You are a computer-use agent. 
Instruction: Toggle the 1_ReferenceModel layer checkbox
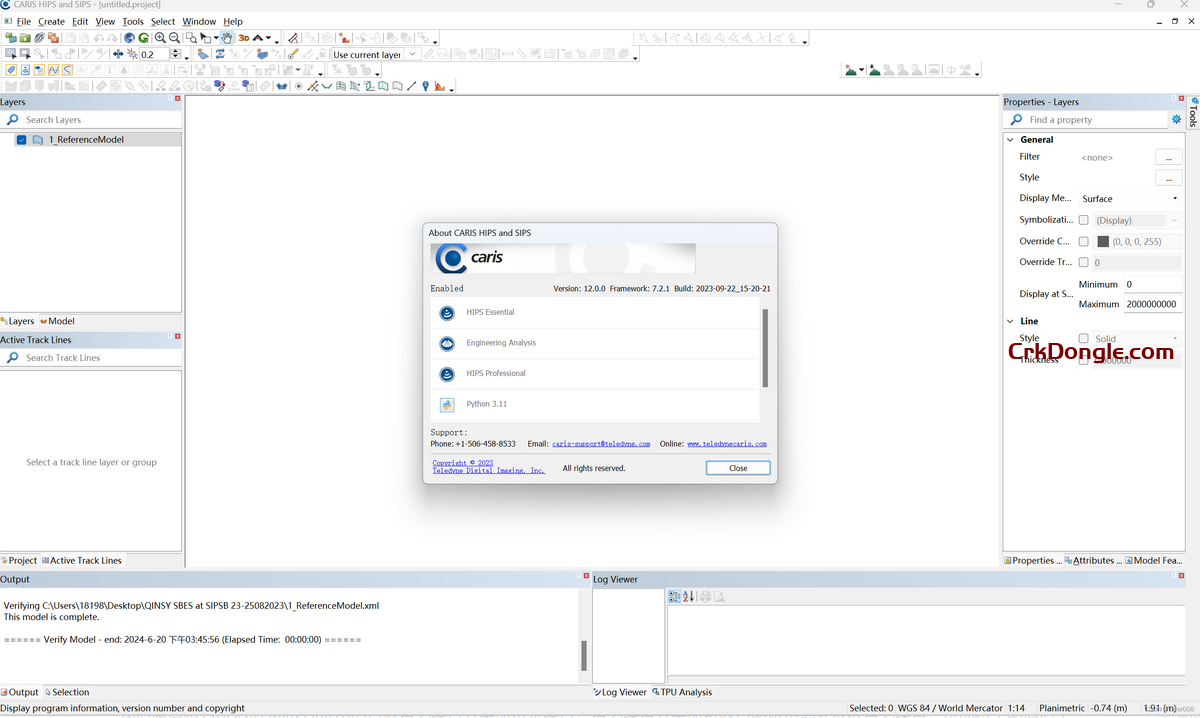(x=22, y=140)
